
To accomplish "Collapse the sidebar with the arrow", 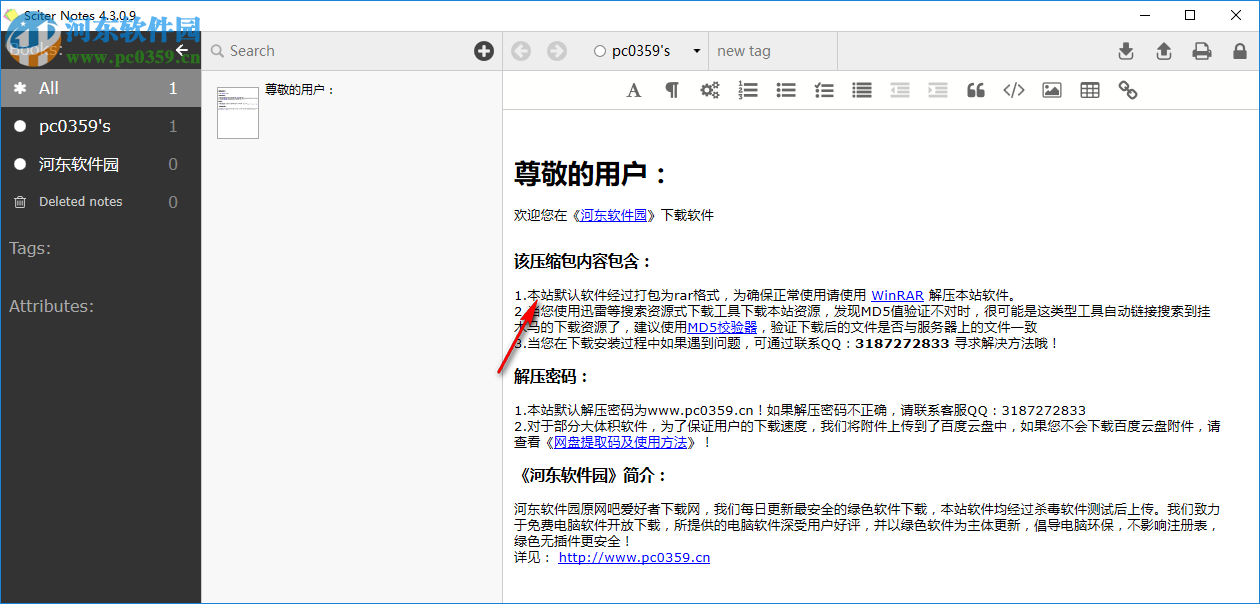I will point(180,49).
